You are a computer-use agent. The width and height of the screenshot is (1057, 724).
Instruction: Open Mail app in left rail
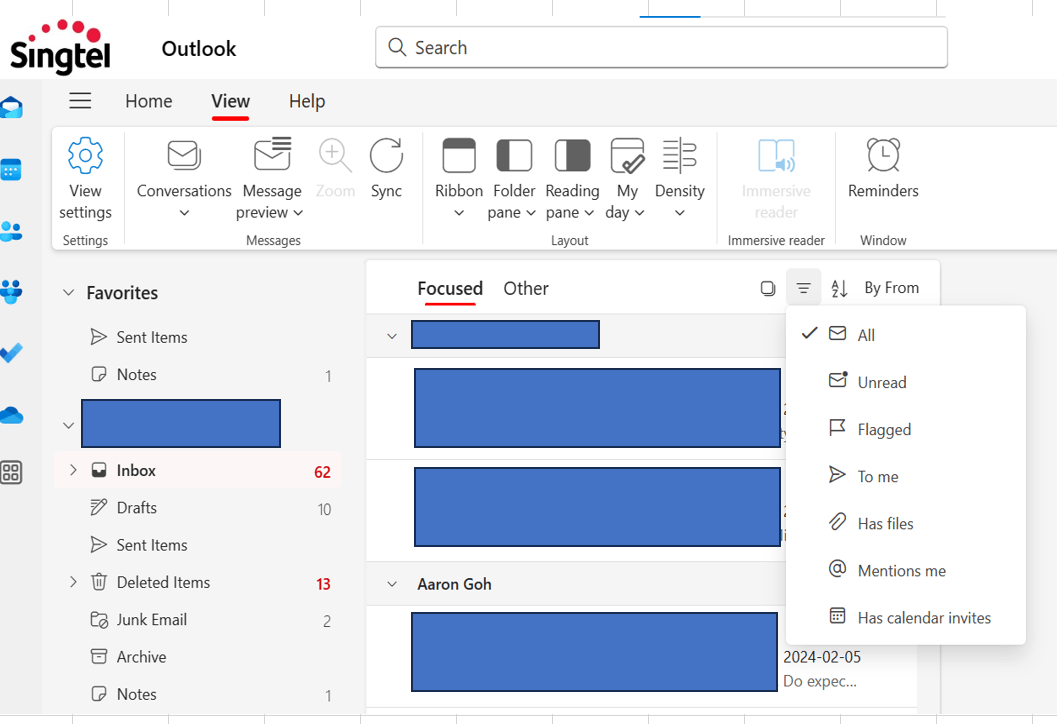[x=11, y=107]
